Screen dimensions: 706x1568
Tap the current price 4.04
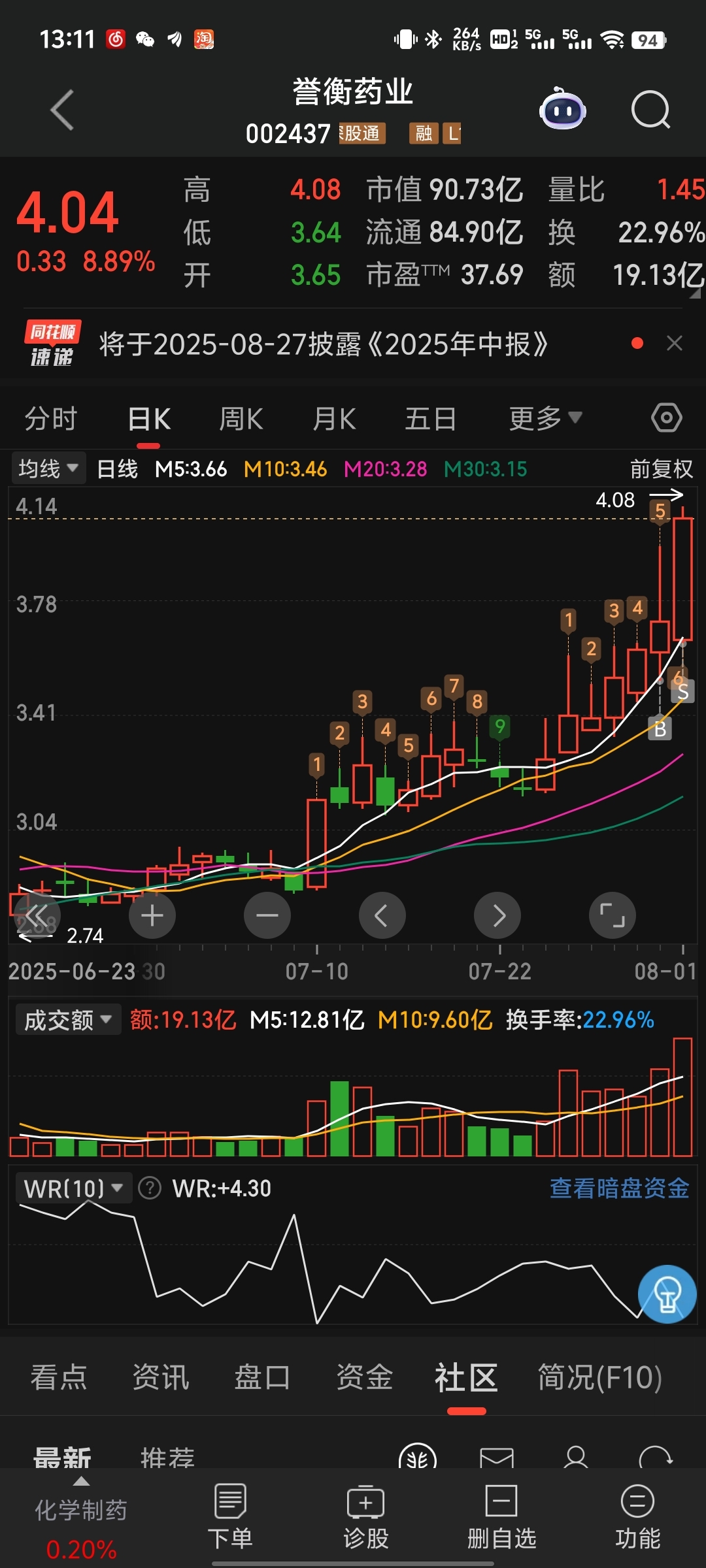pos(67,213)
